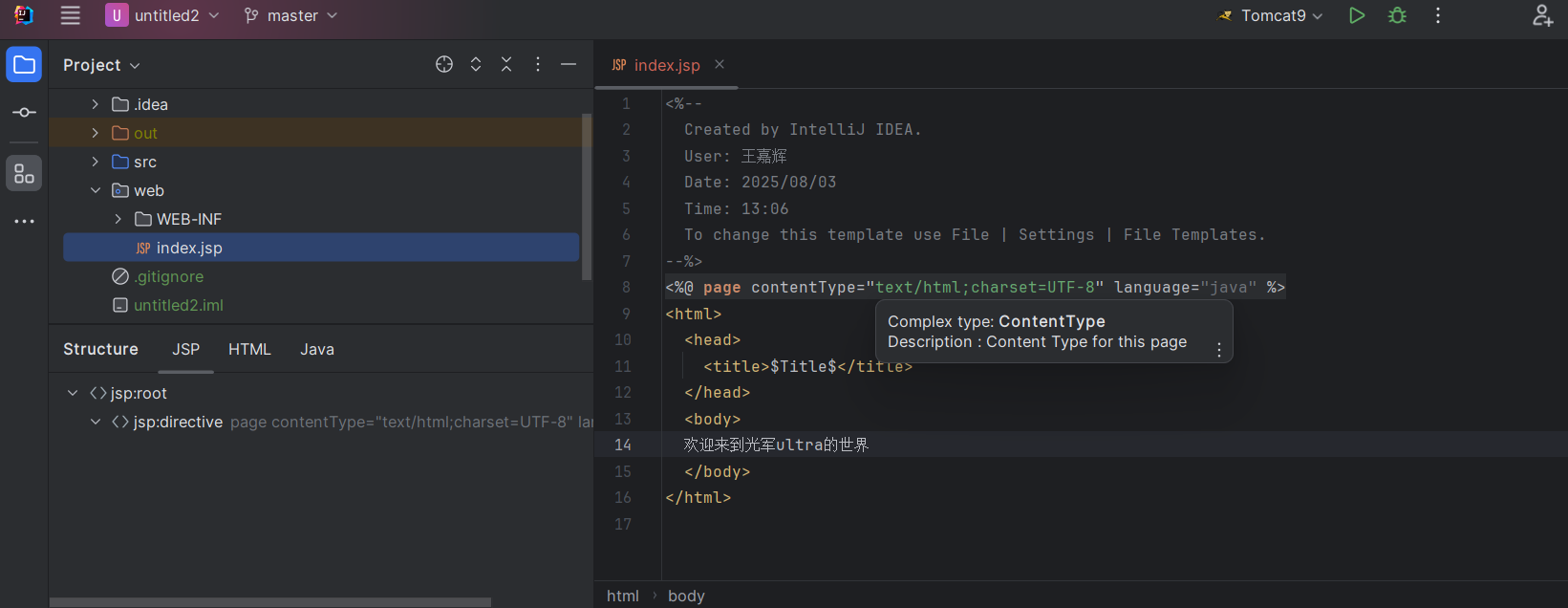Open the Structure tool window icon

(24, 174)
